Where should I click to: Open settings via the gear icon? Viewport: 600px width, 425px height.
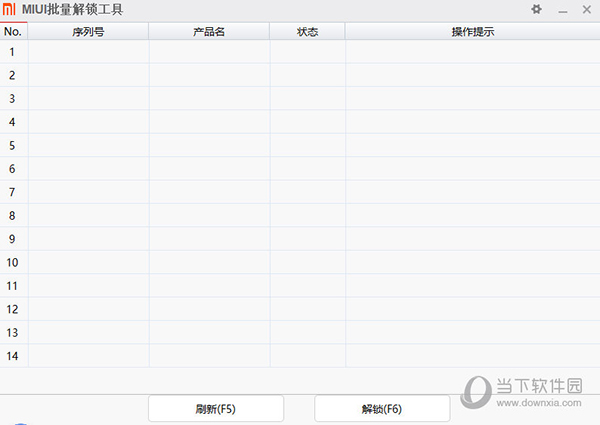(x=536, y=9)
